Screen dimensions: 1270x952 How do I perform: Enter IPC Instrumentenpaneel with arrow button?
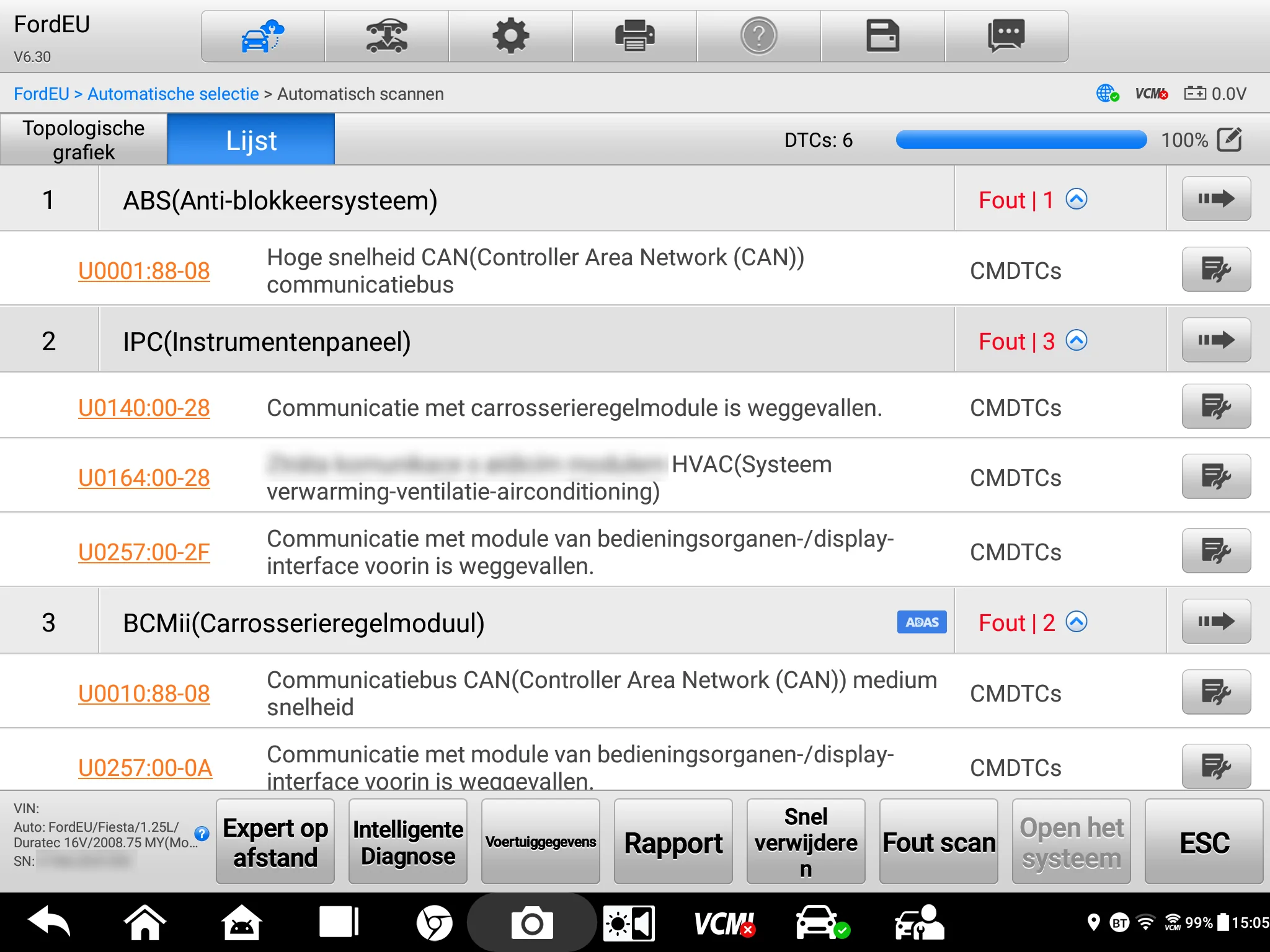coord(1216,340)
